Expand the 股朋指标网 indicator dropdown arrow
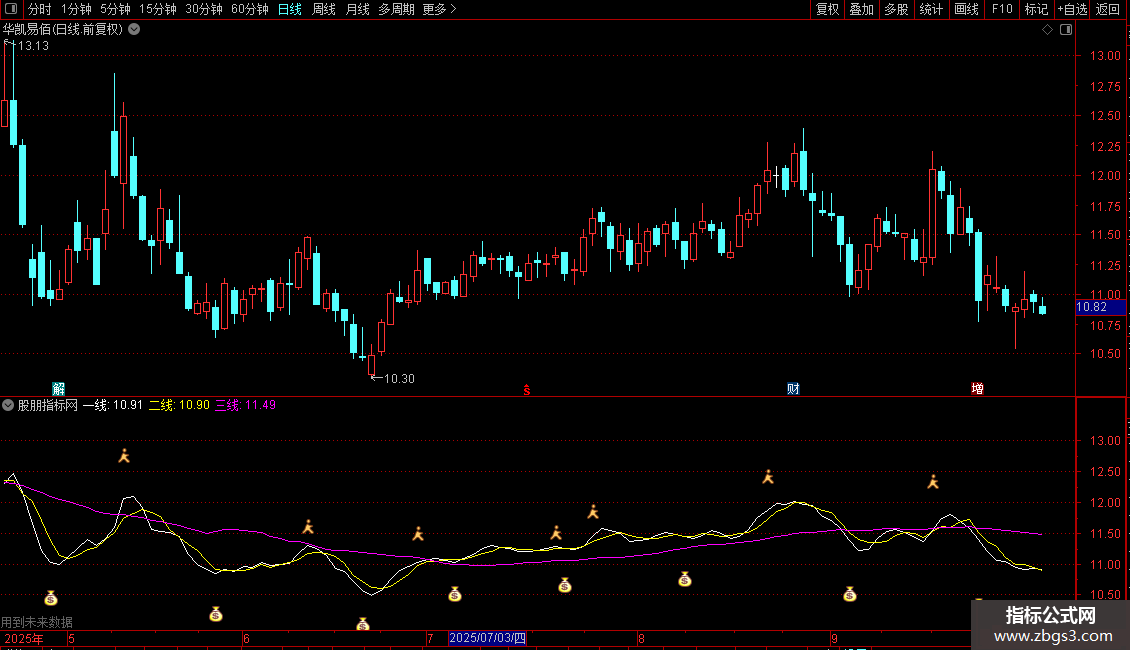 [x=8, y=405]
